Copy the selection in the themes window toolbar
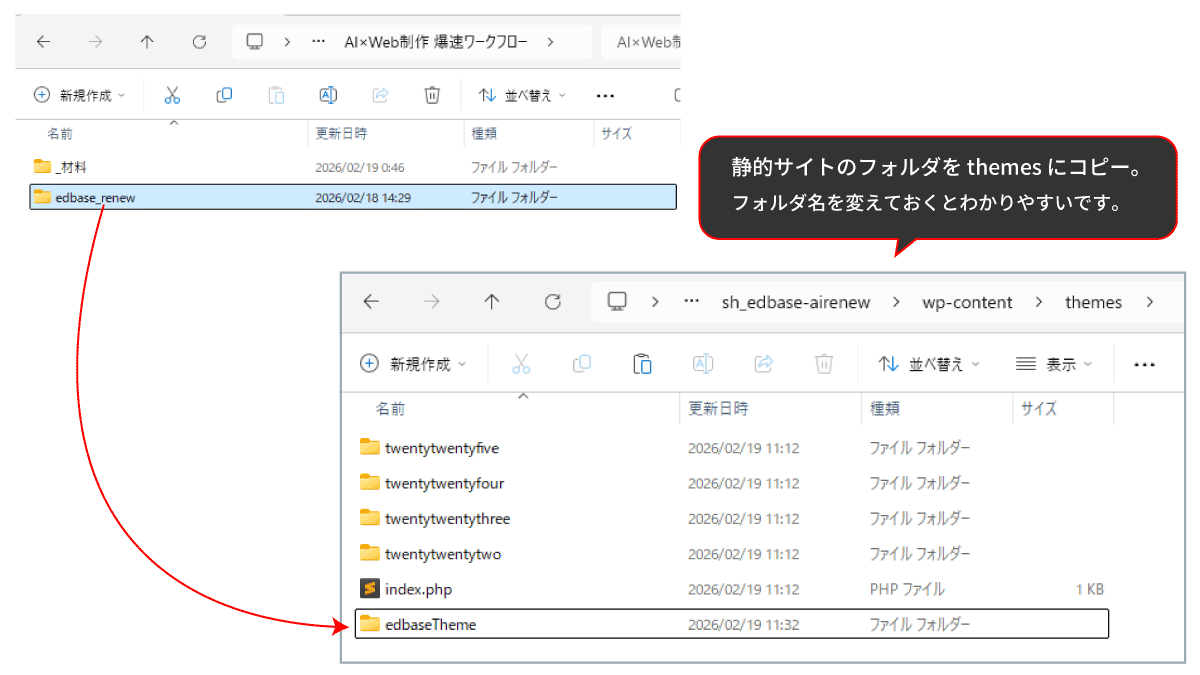This screenshot has width=1200, height=675. click(581, 364)
